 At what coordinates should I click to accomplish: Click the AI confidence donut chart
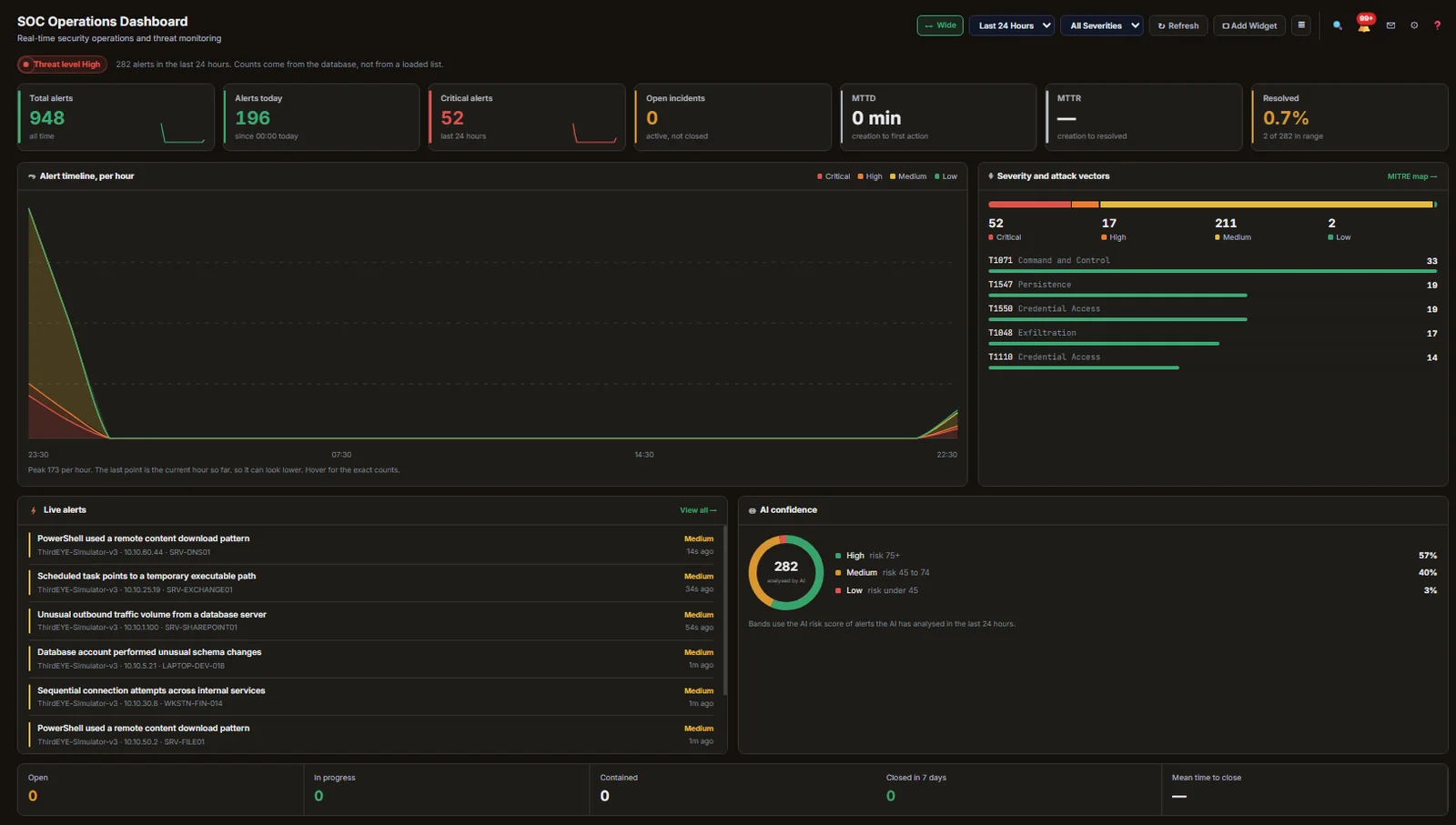click(786, 572)
